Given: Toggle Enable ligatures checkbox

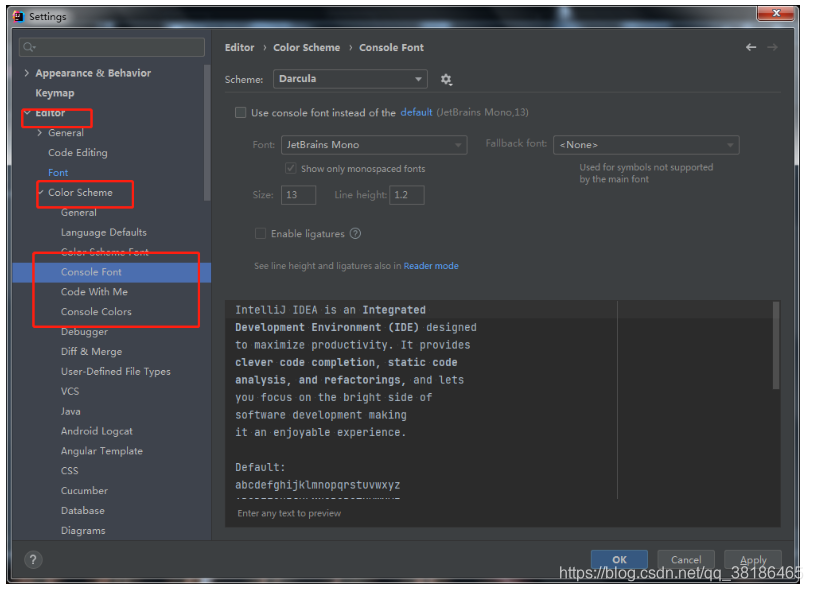Looking at the screenshot, I should tap(260, 234).
